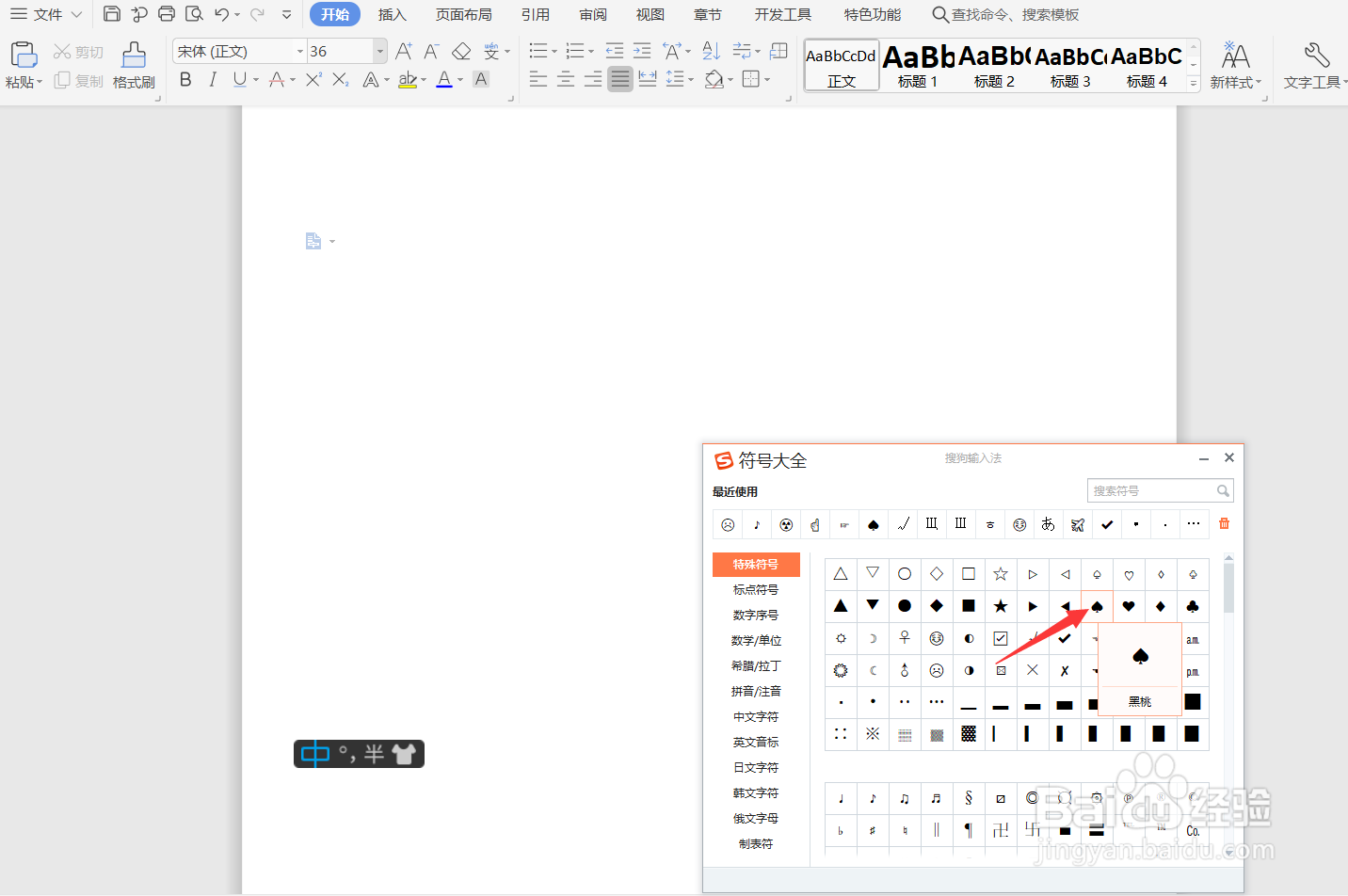Click the yellow text highlight color button
Viewport: 1348px width, 896px height.
point(408,79)
